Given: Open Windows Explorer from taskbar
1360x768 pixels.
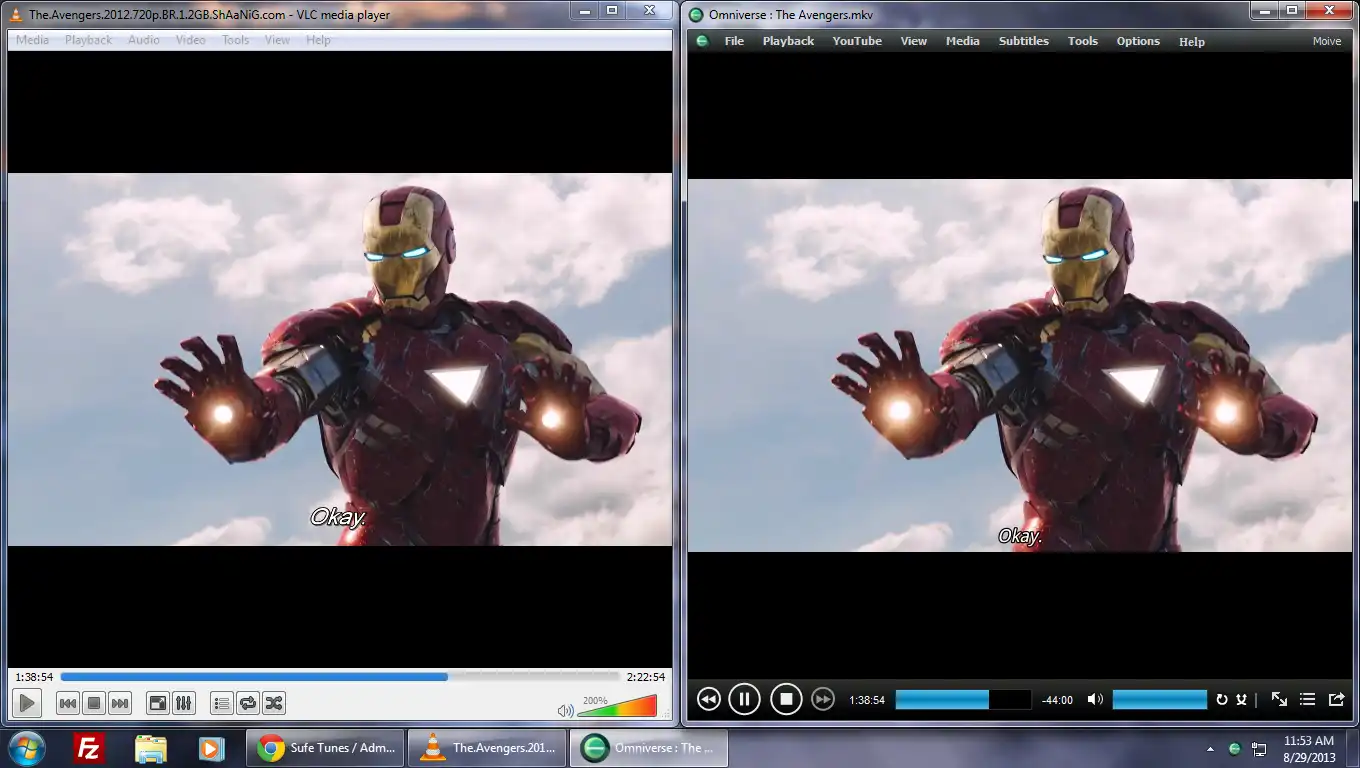Looking at the screenshot, I should (x=151, y=748).
